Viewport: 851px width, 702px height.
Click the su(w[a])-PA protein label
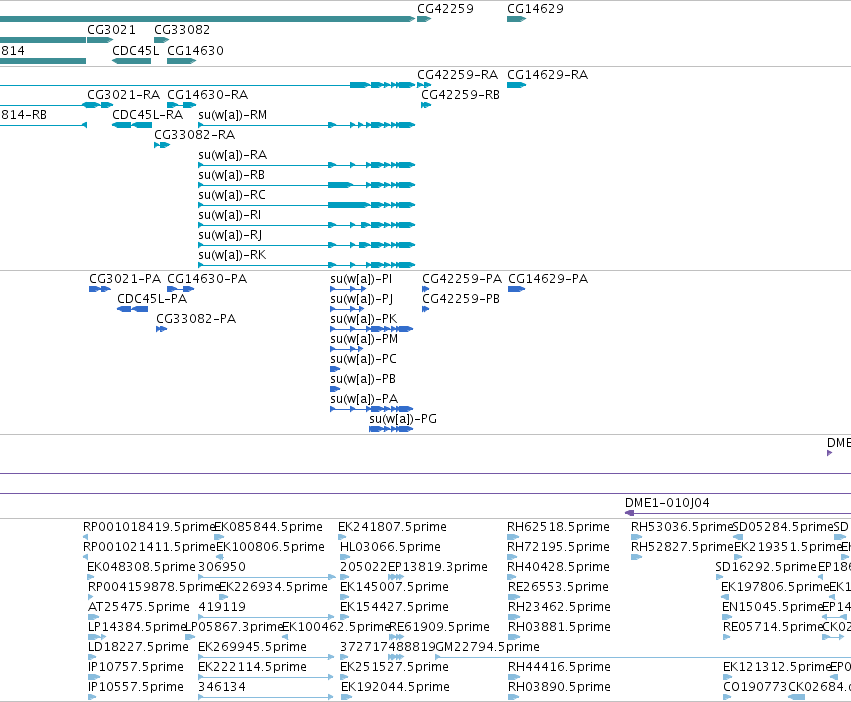(x=364, y=399)
